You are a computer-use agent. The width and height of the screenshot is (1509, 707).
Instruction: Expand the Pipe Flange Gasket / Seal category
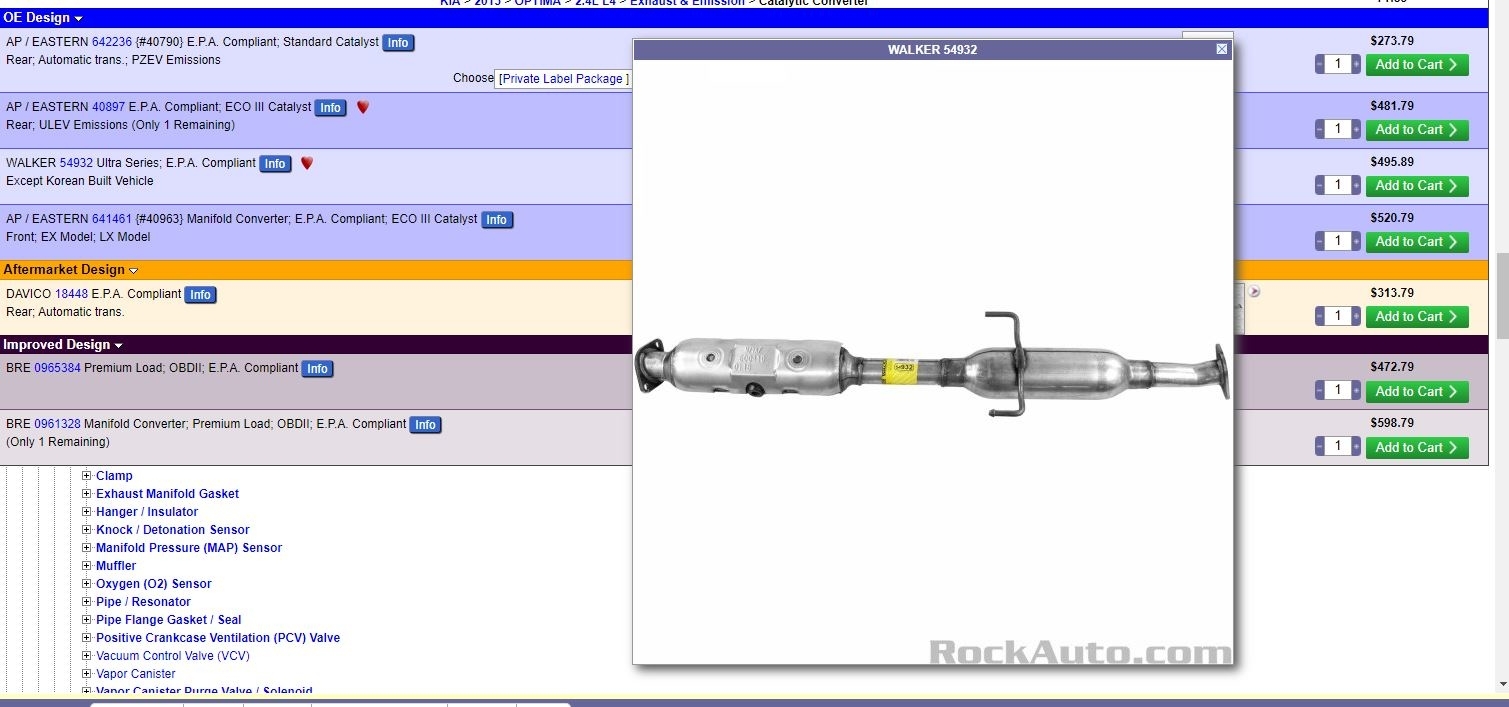click(x=87, y=620)
